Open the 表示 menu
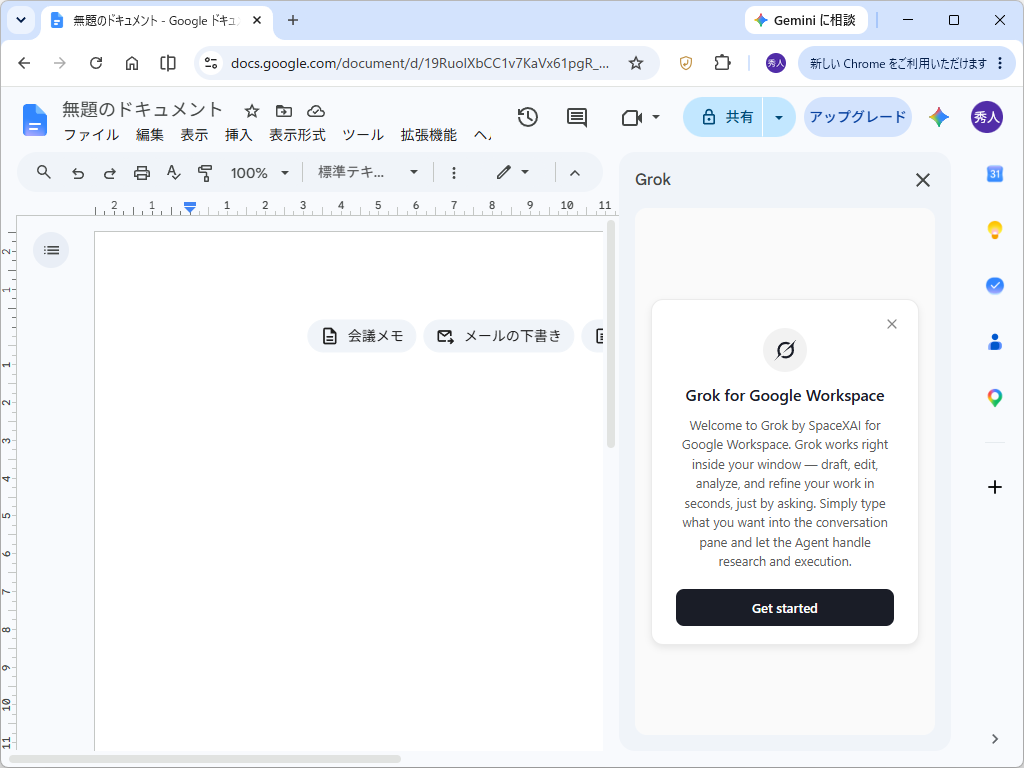This screenshot has height=768, width=1024. pos(194,135)
